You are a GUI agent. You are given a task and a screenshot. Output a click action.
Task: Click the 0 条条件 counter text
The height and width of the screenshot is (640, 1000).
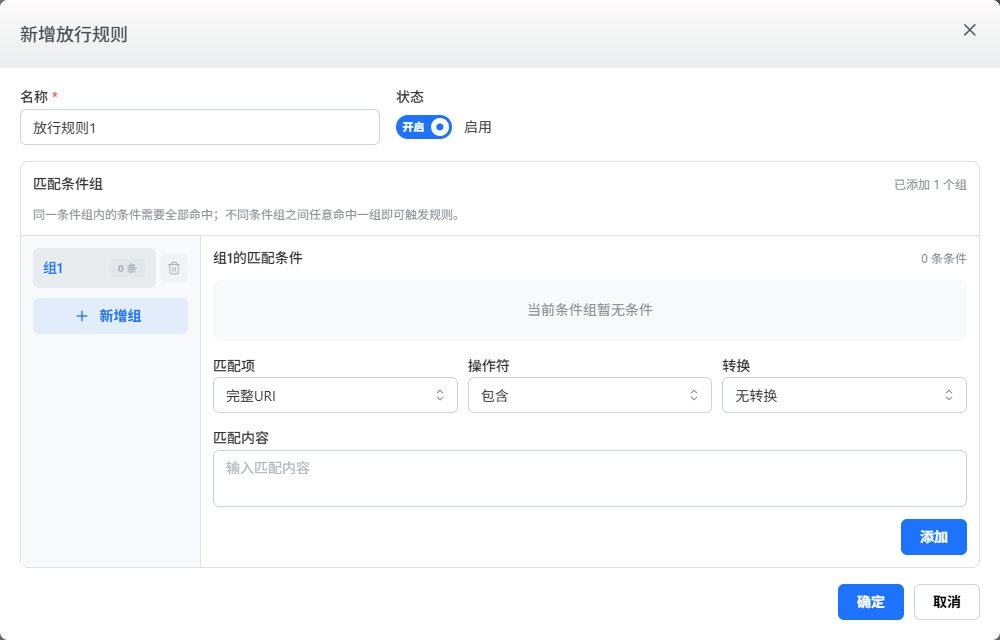pyautogui.click(x=944, y=259)
